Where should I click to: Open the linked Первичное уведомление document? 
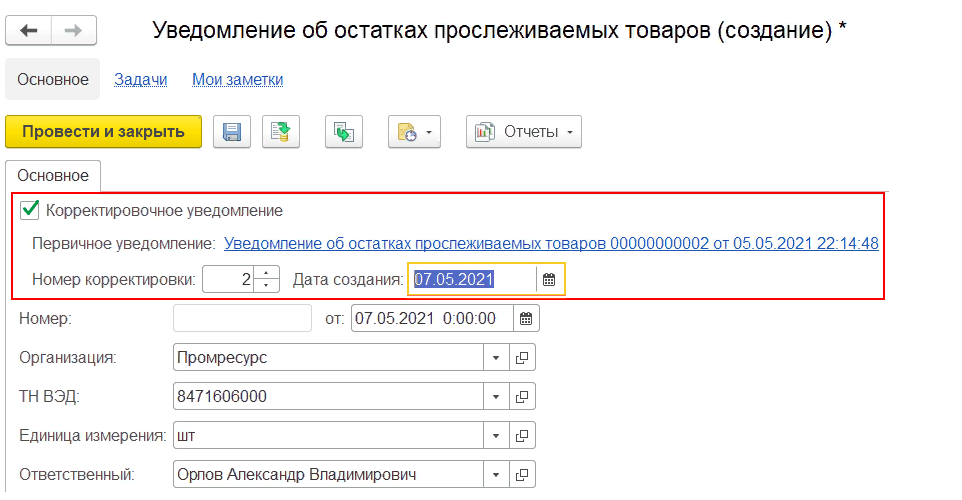pyautogui.click(x=551, y=243)
